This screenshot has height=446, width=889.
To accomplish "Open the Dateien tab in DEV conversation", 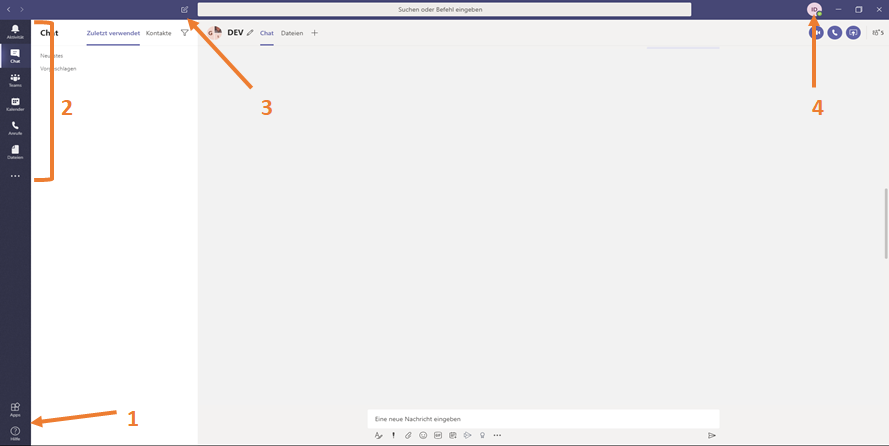I will (x=292, y=33).
